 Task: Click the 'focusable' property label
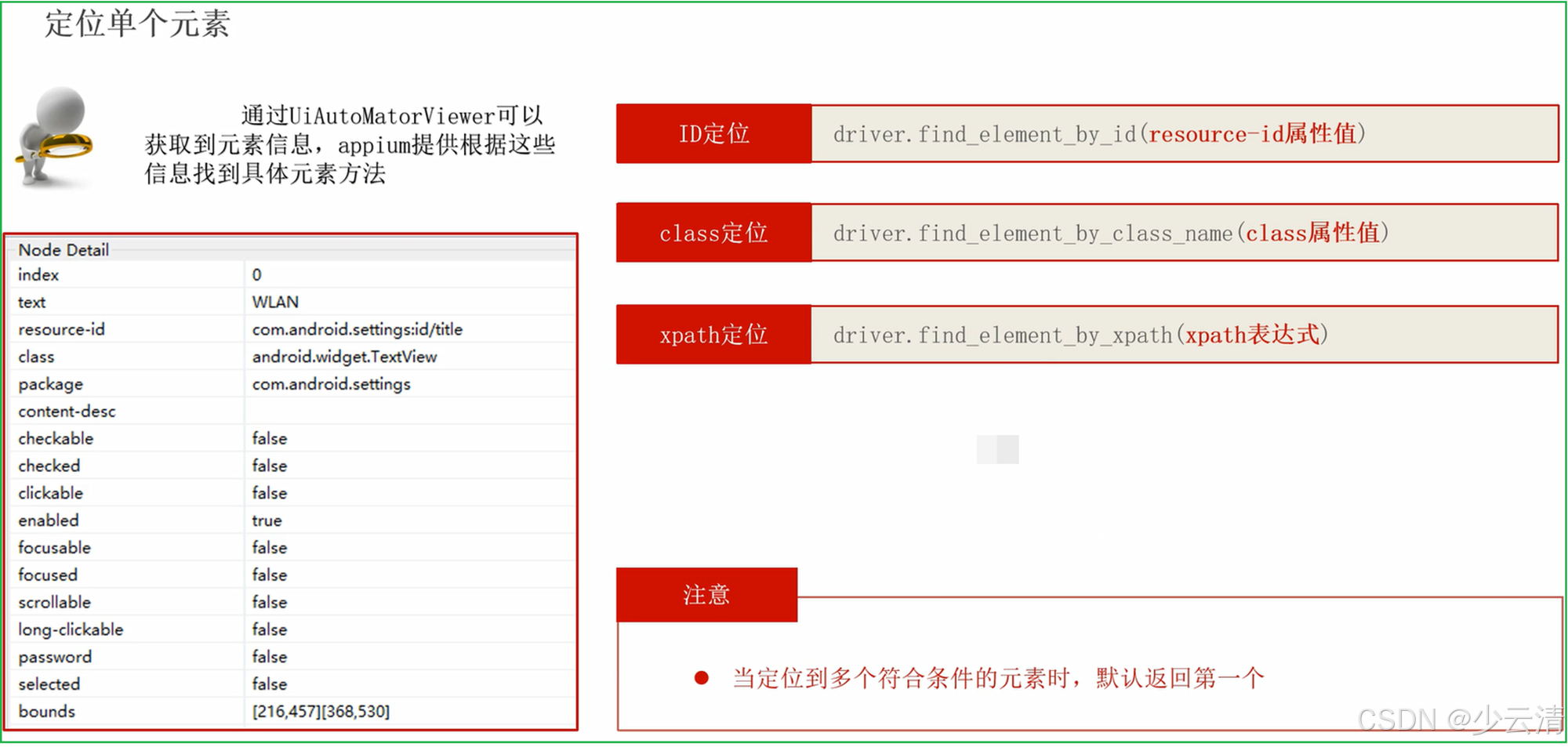(54, 549)
